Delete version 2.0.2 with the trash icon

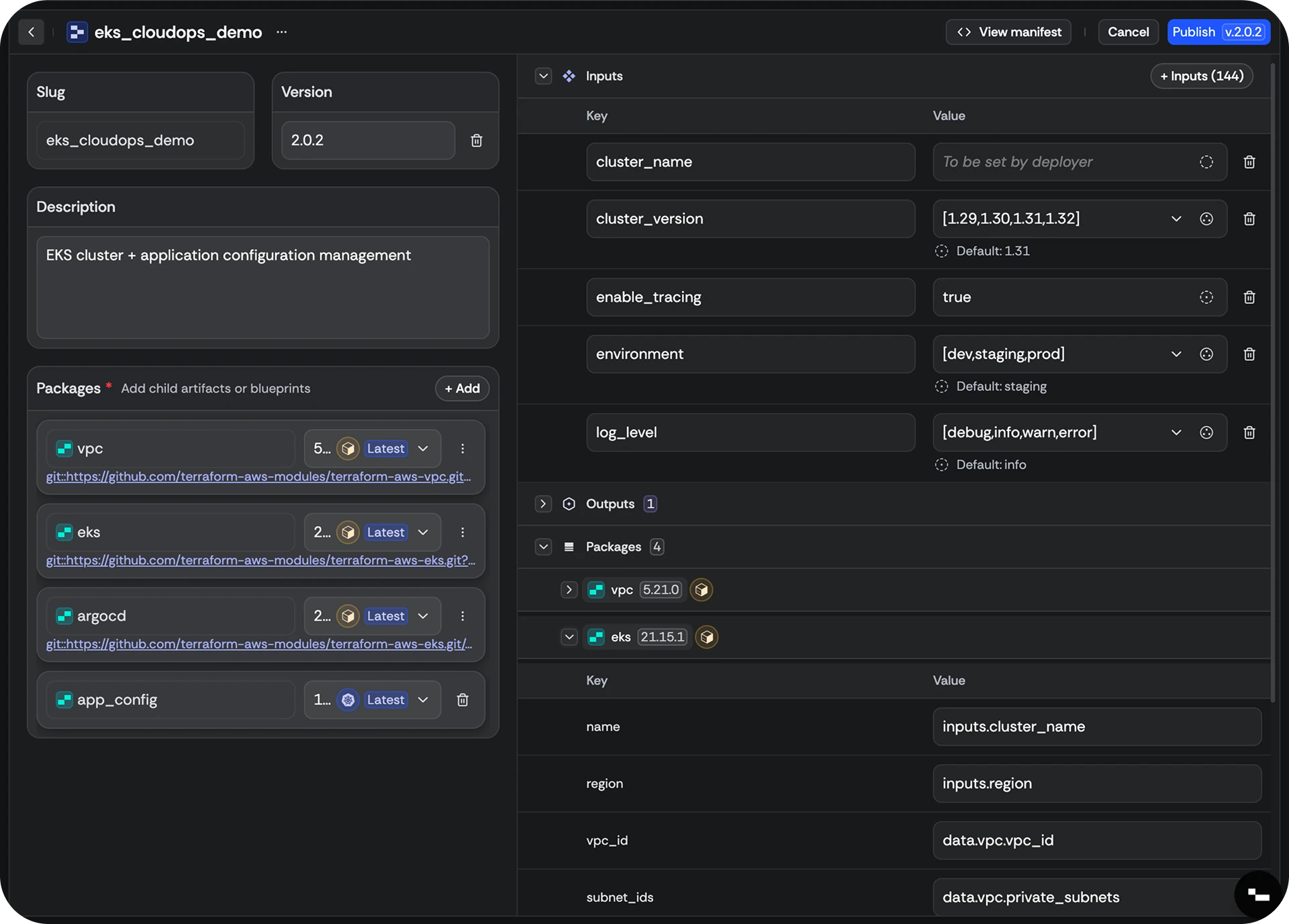[477, 140]
